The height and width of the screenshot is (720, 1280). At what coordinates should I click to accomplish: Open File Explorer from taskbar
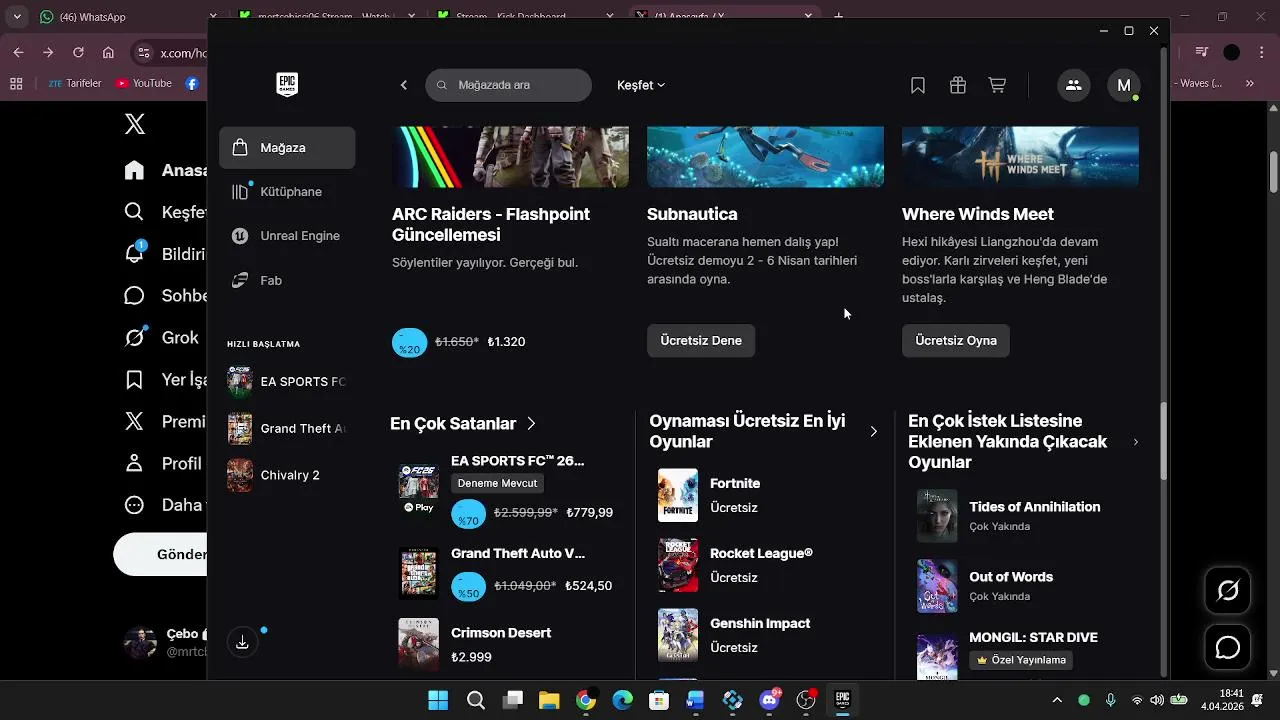[549, 700]
